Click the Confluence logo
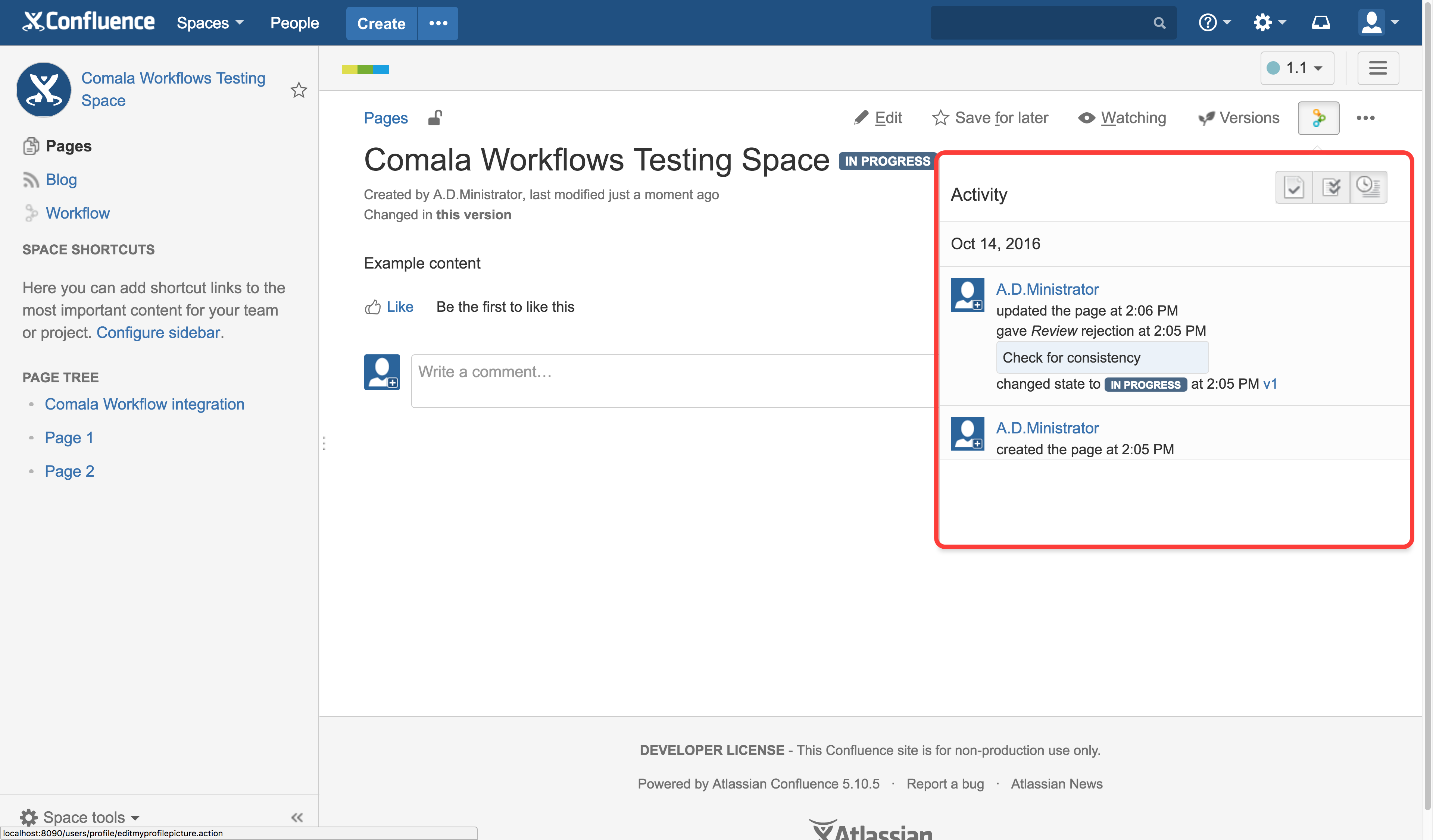The width and height of the screenshot is (1433, 840). point(89,22)
